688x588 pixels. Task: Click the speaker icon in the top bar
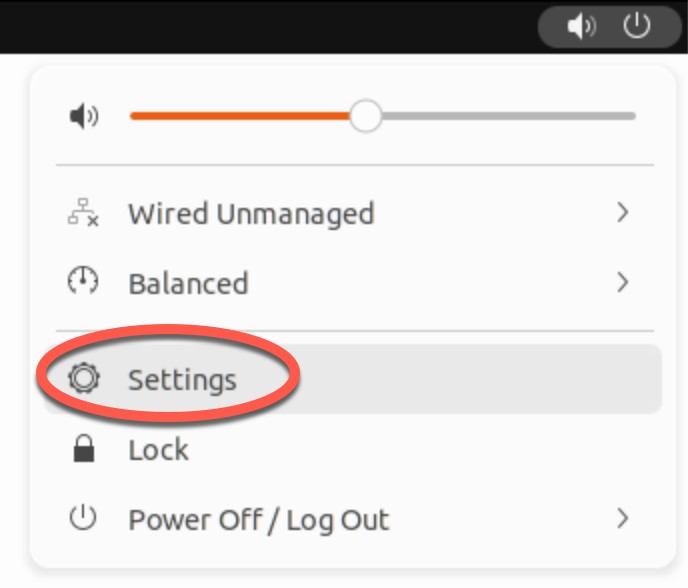click(x=581, y=27)
